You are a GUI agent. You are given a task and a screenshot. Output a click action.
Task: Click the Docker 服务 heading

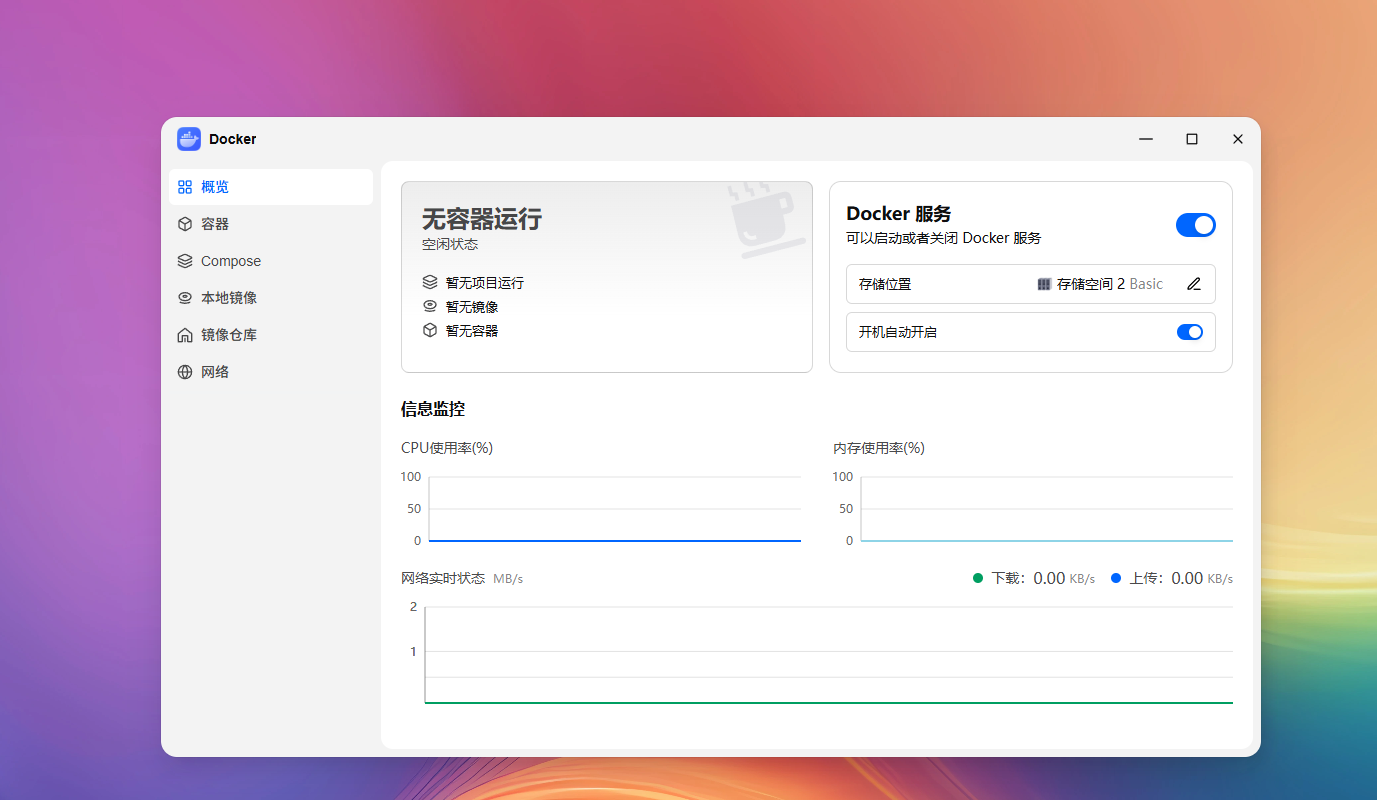click(899, 213)
